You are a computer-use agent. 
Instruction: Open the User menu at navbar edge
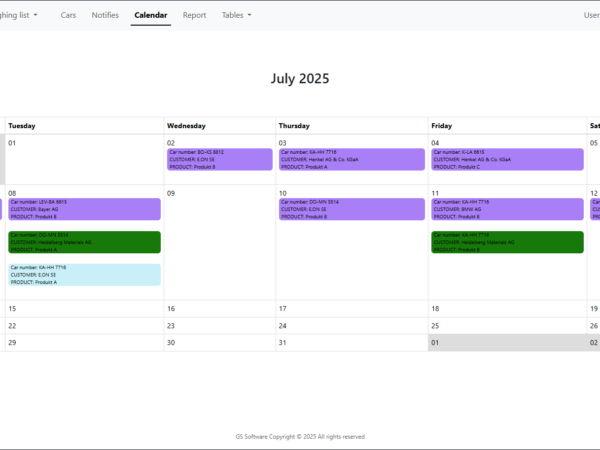592,15
